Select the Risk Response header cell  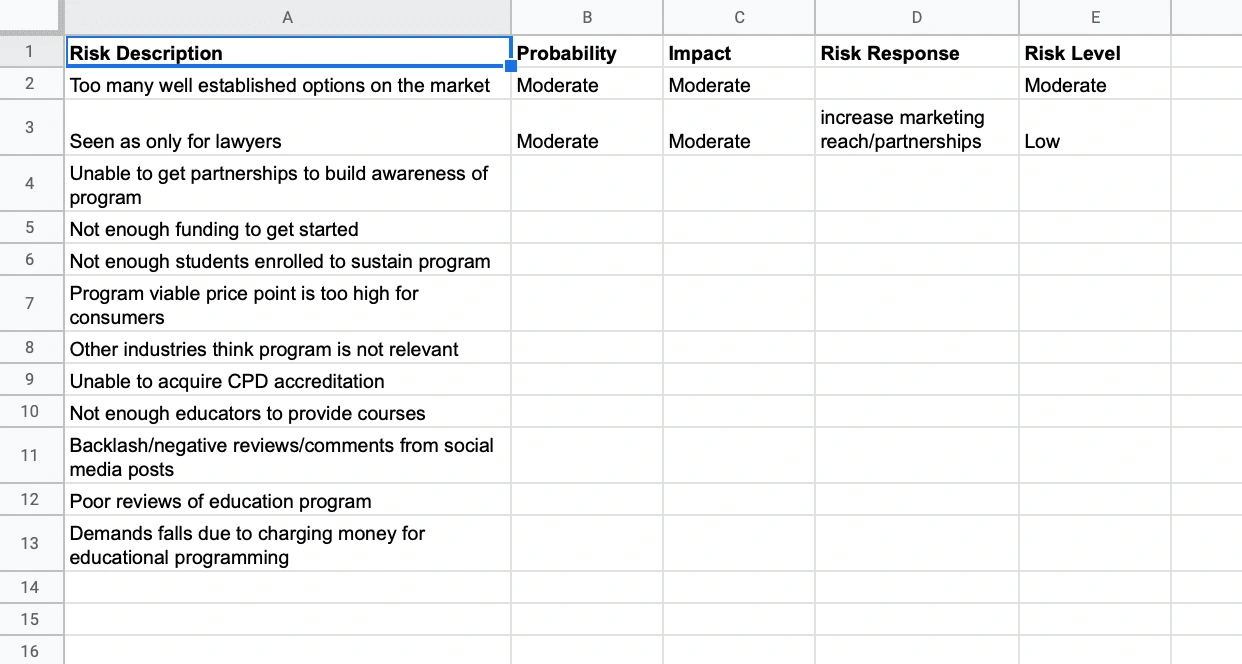[x=917, y=53]
